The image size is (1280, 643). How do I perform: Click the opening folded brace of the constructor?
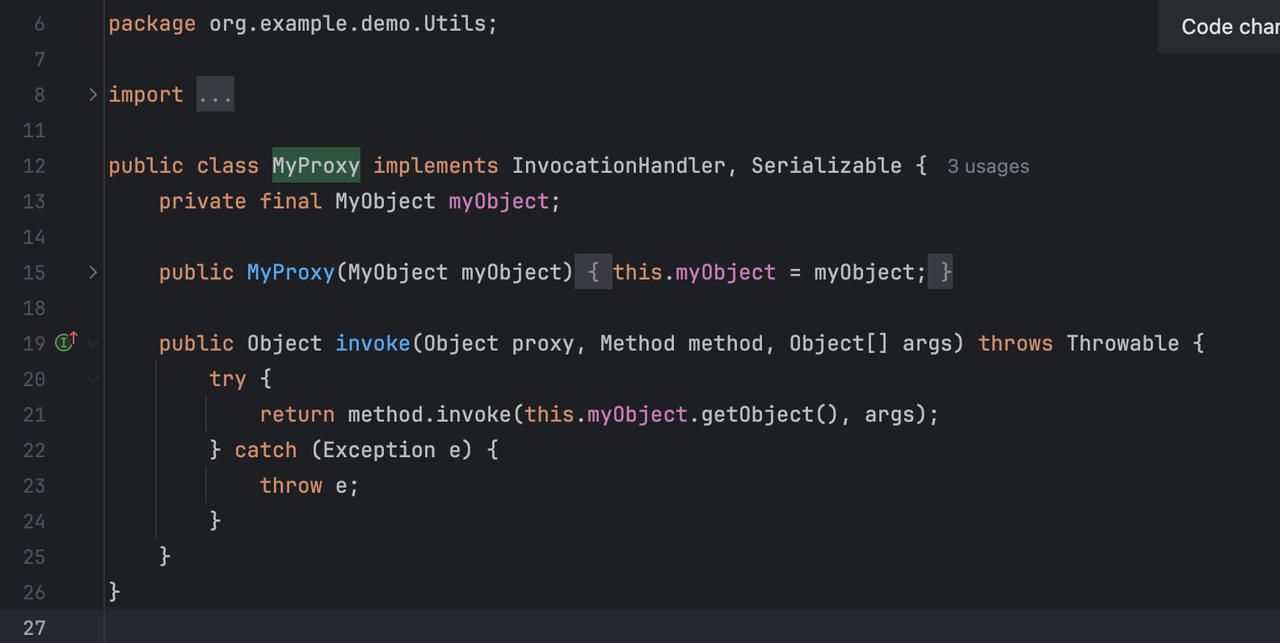click(x=593, y=272)
